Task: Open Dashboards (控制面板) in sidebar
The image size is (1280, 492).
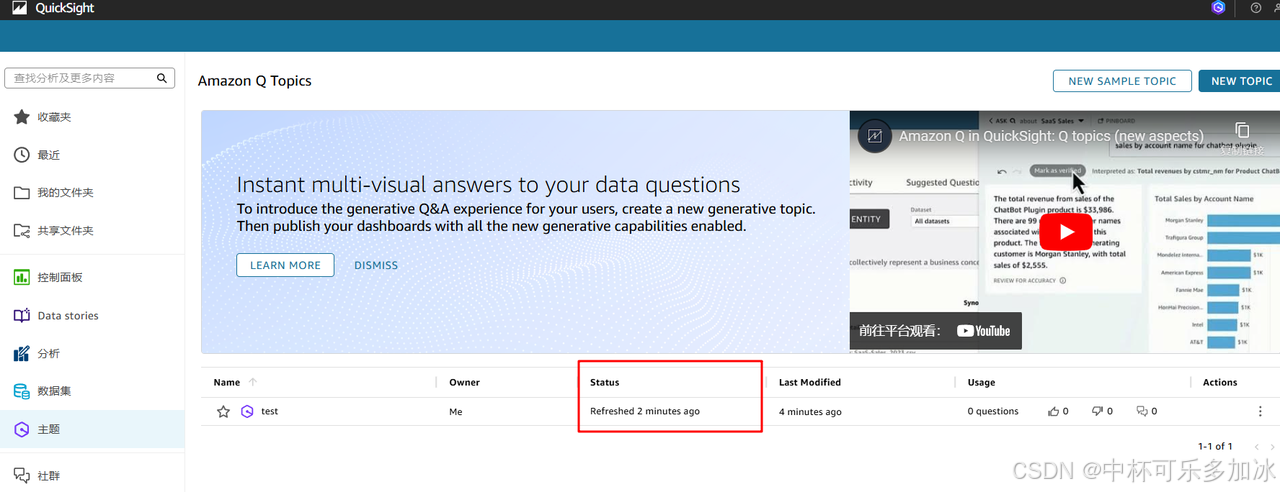Action: coord(60,277)
